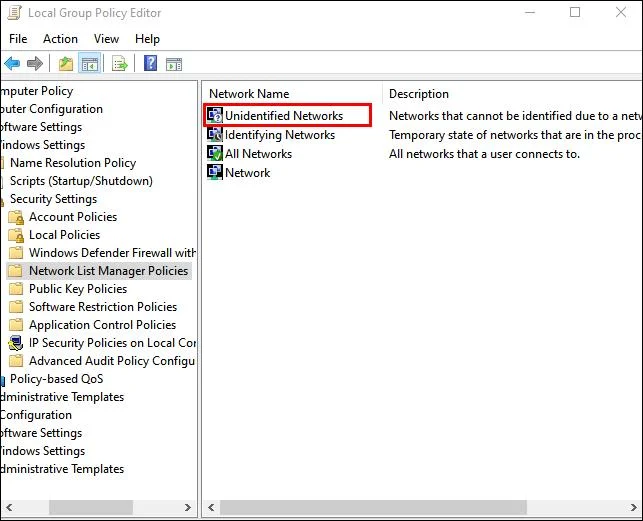Select Unidentified Networks entry

(x=284, y=116)
